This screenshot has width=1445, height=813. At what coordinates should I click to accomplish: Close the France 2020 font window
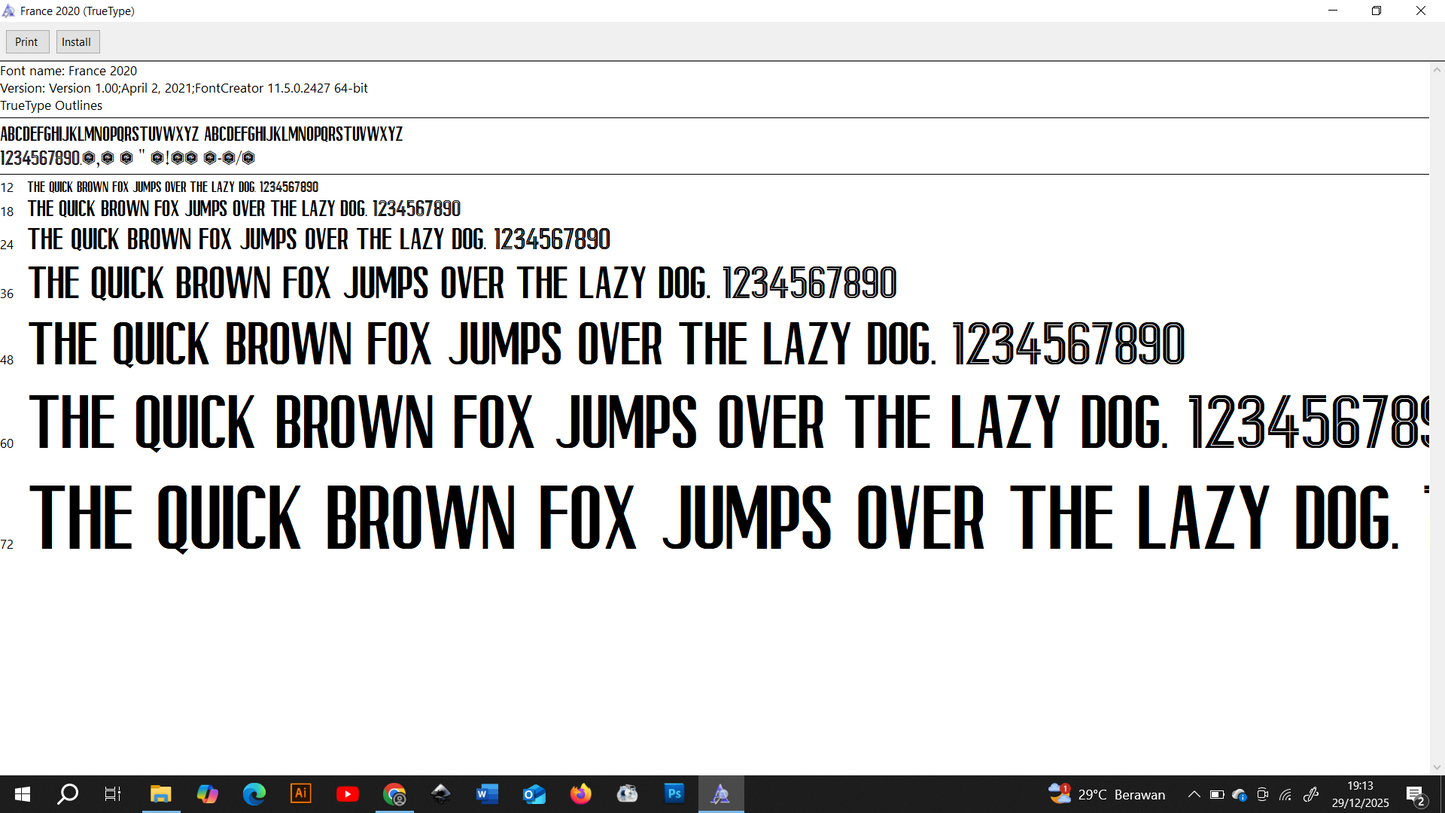click(1421, 11)
